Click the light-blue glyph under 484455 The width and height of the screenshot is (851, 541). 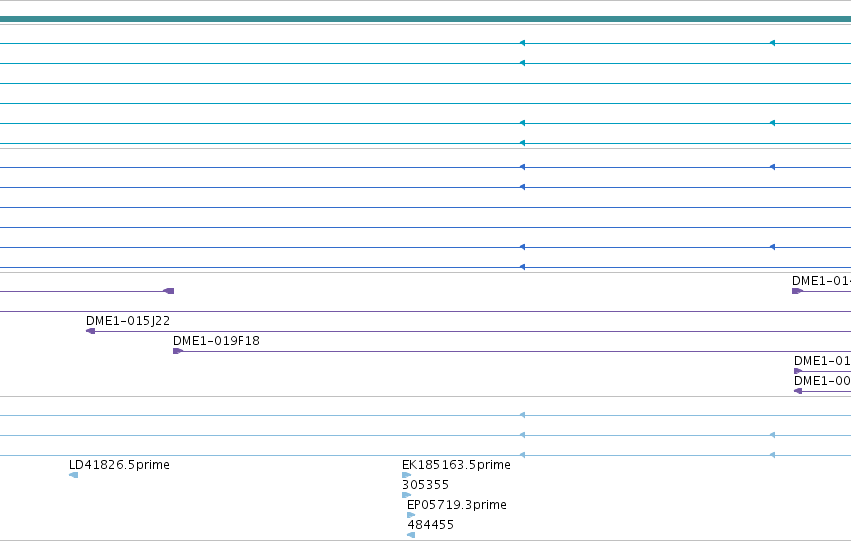(411, 535)
